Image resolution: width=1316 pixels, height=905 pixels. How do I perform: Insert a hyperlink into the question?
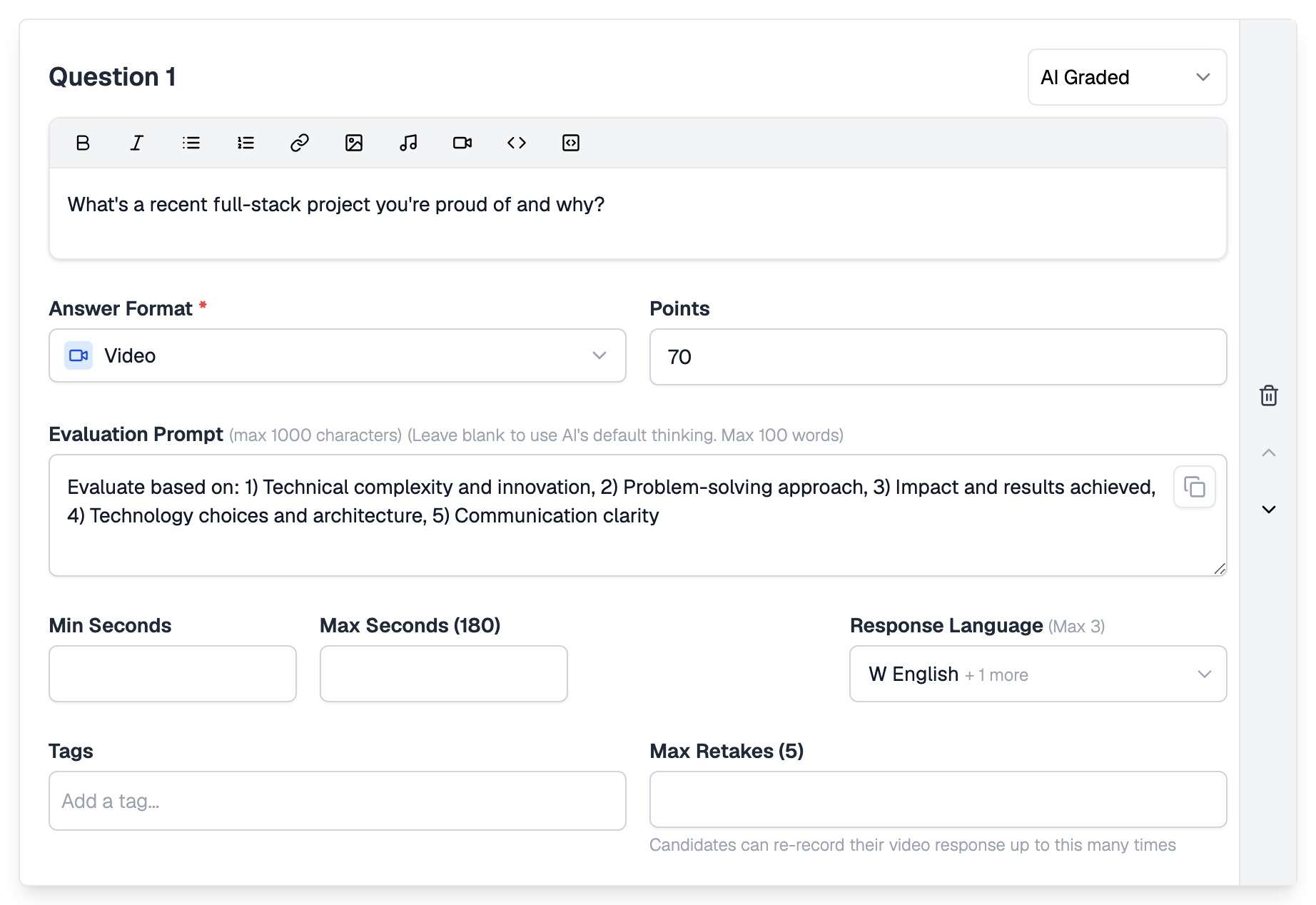pyautogui.click(x=300, y=143)
